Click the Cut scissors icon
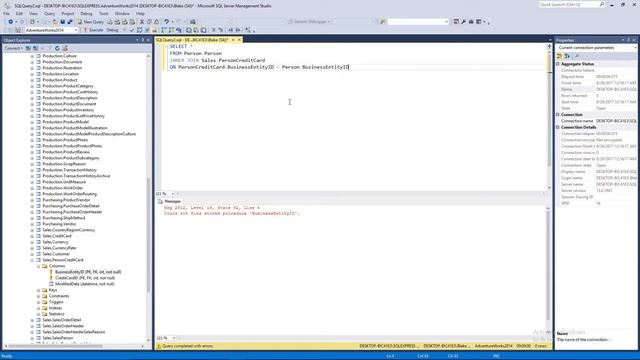This screenshot has height=360, width=640. coord(142,22)
